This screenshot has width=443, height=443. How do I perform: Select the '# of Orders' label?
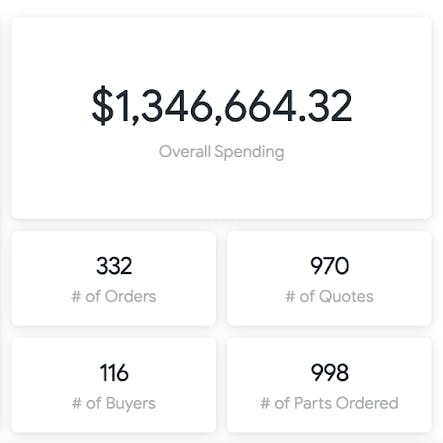pyautogui.click(x=114, y=296)
